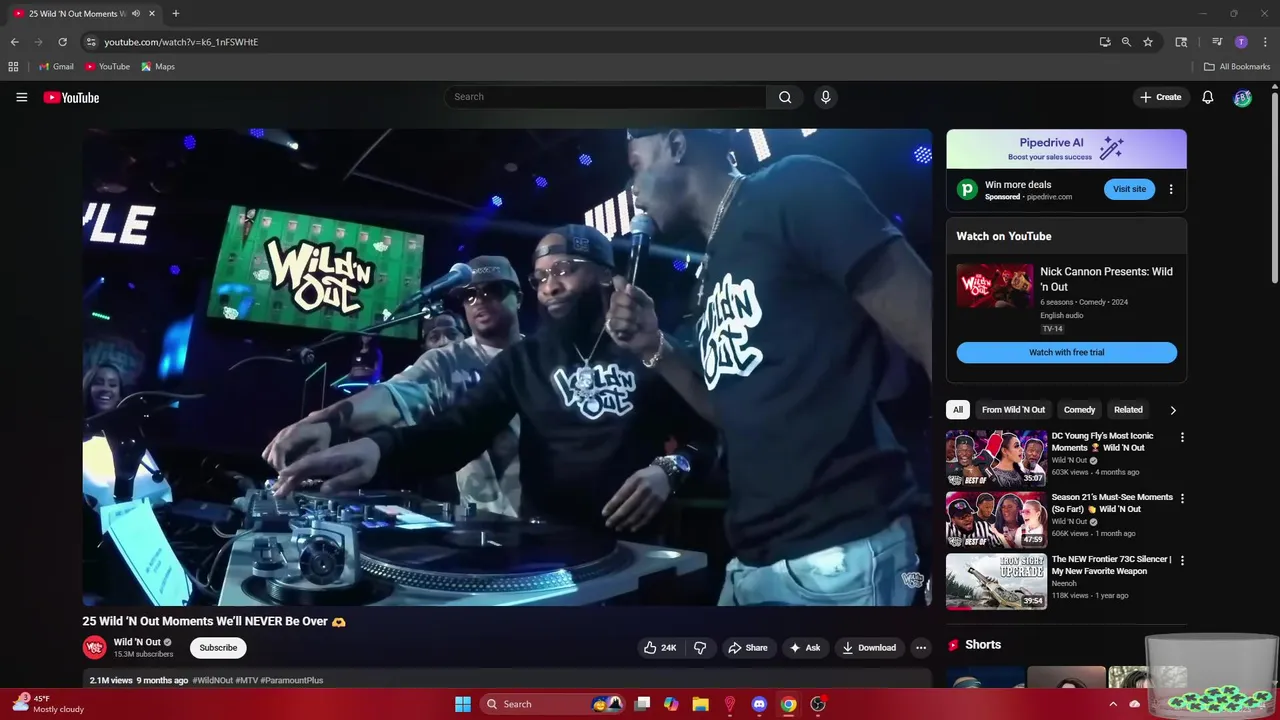Open the Gmail bookmark
1280x720 pixels.
click(x=56, y=67)
